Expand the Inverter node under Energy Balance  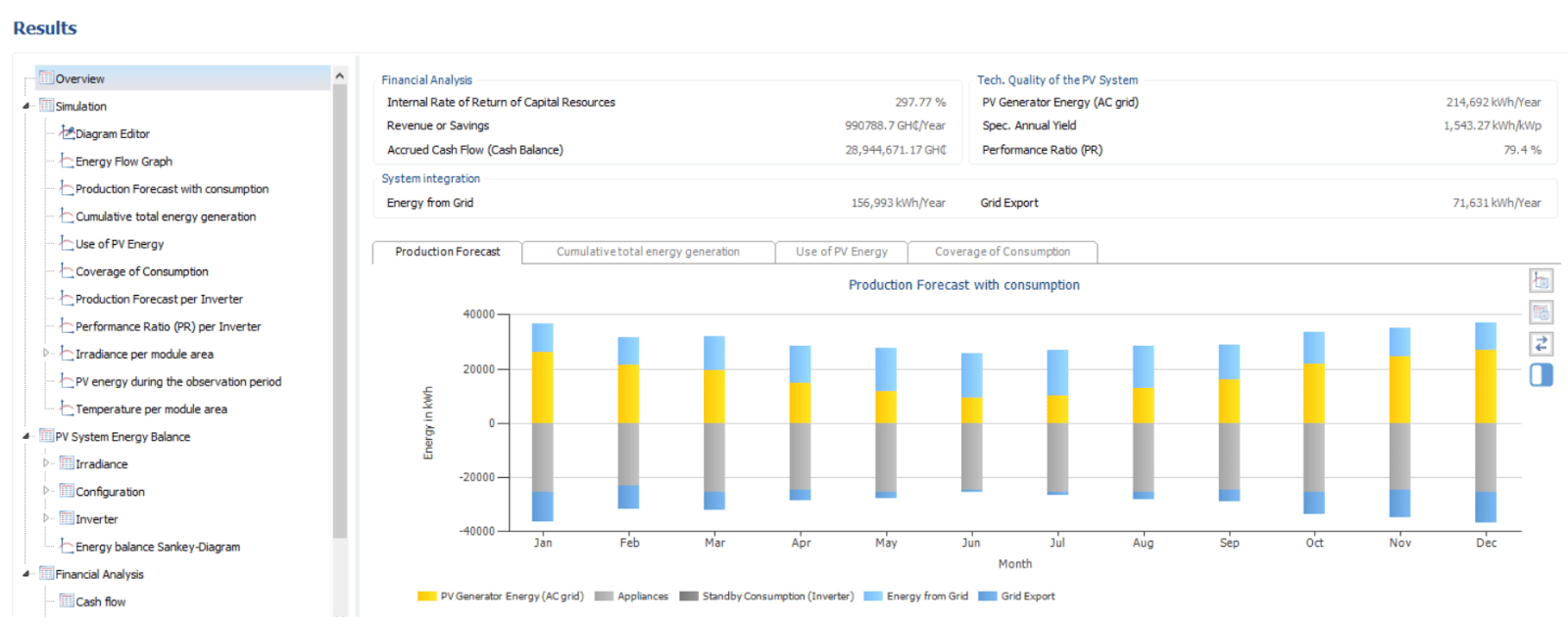(46, 518)
